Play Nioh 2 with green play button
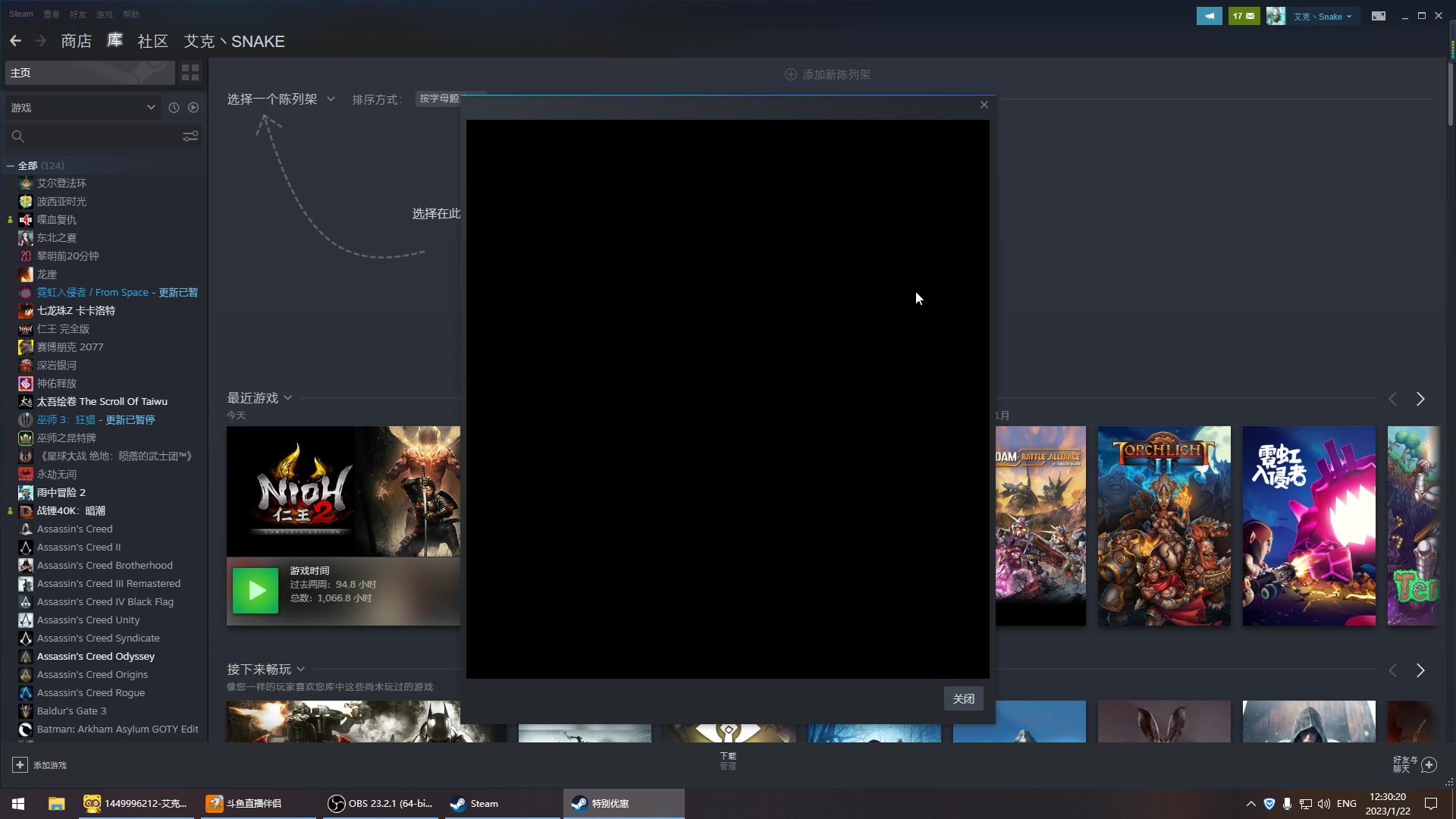 [256, 591]
